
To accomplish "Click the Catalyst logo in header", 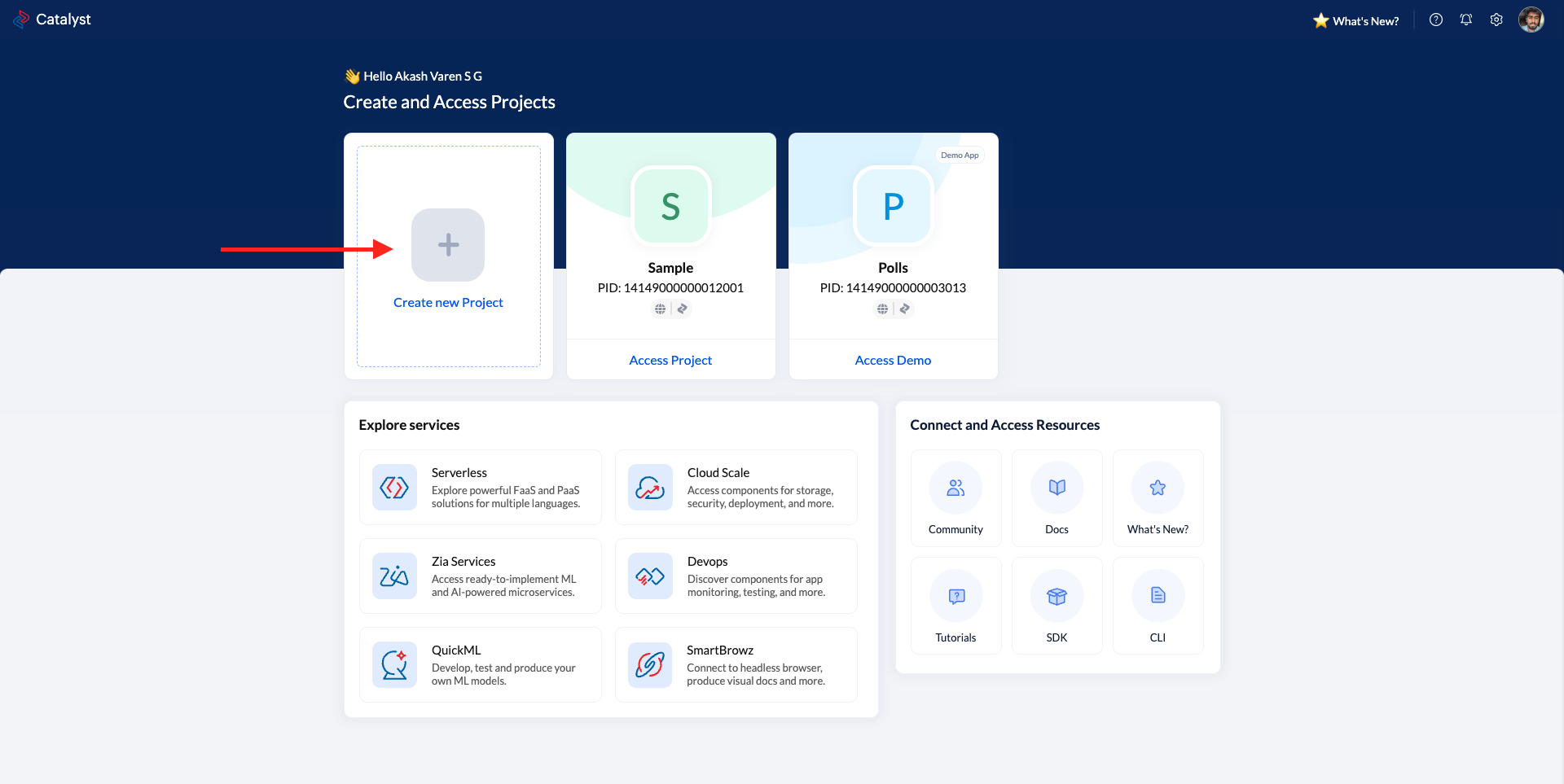I will click(x=52, y=20).
